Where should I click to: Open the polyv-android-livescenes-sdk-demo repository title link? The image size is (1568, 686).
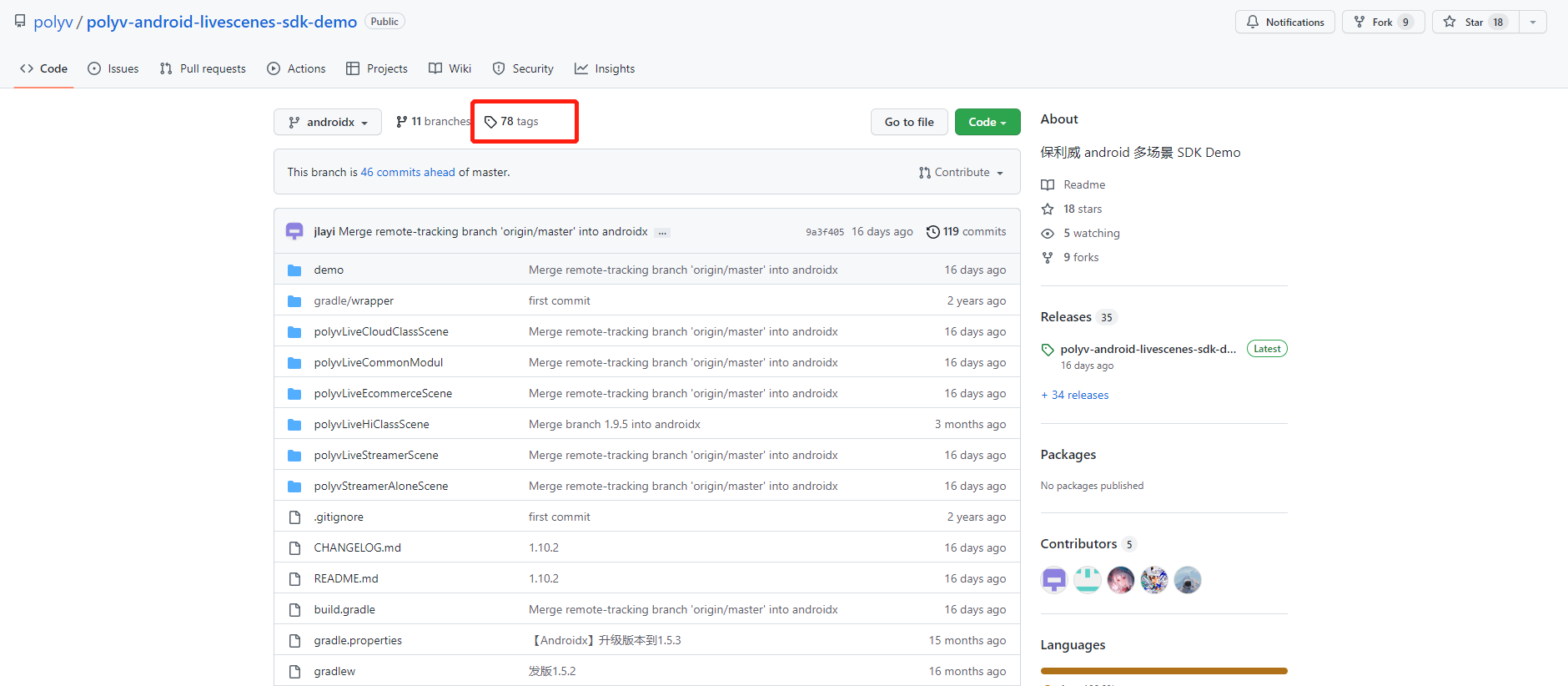pyautogui.click(x=222, y=22)
